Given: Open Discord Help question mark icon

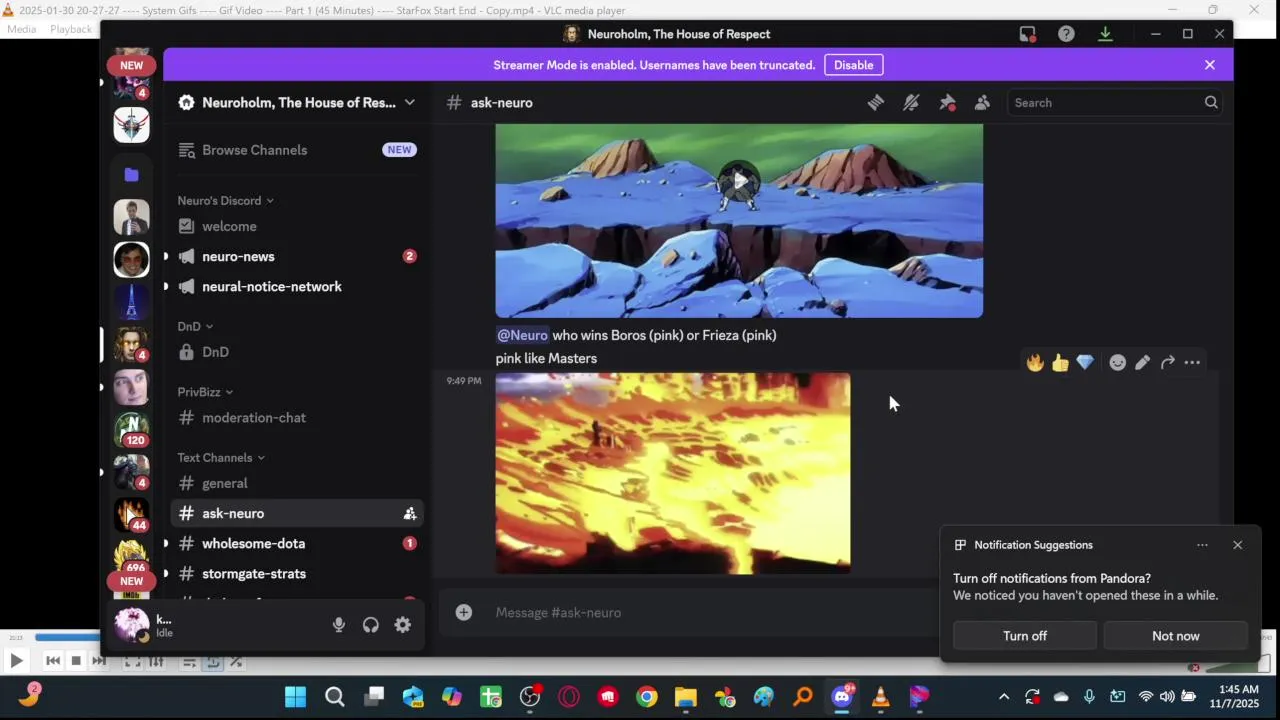Looking at the screenshot, I should click(x=1066, y=34).
